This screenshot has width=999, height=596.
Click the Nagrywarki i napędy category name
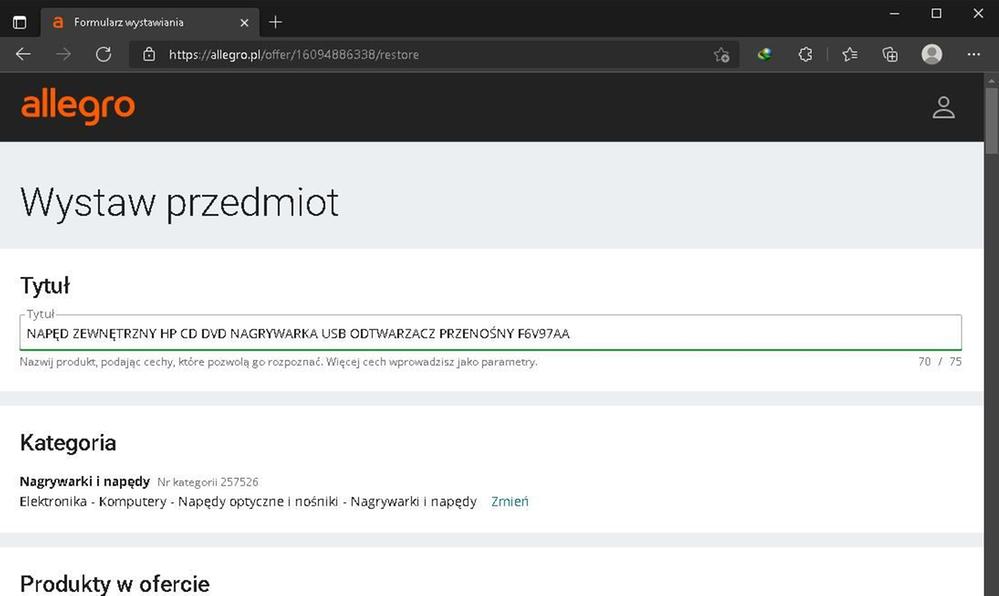(x=85, y=481)
